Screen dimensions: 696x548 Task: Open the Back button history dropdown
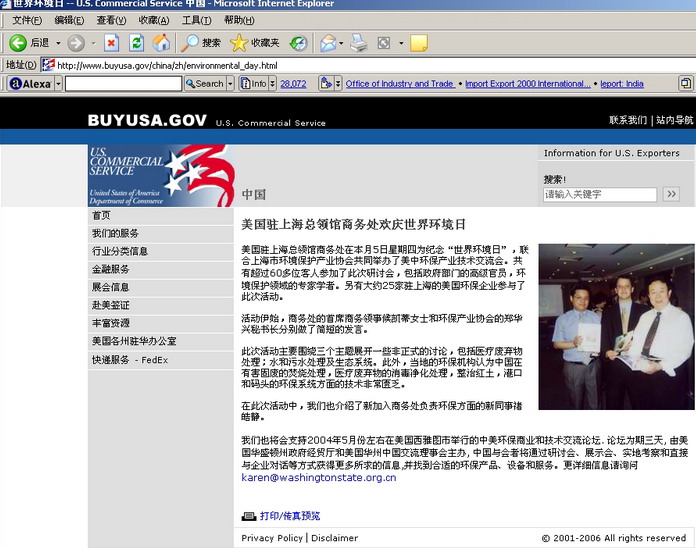pos(58,43)
